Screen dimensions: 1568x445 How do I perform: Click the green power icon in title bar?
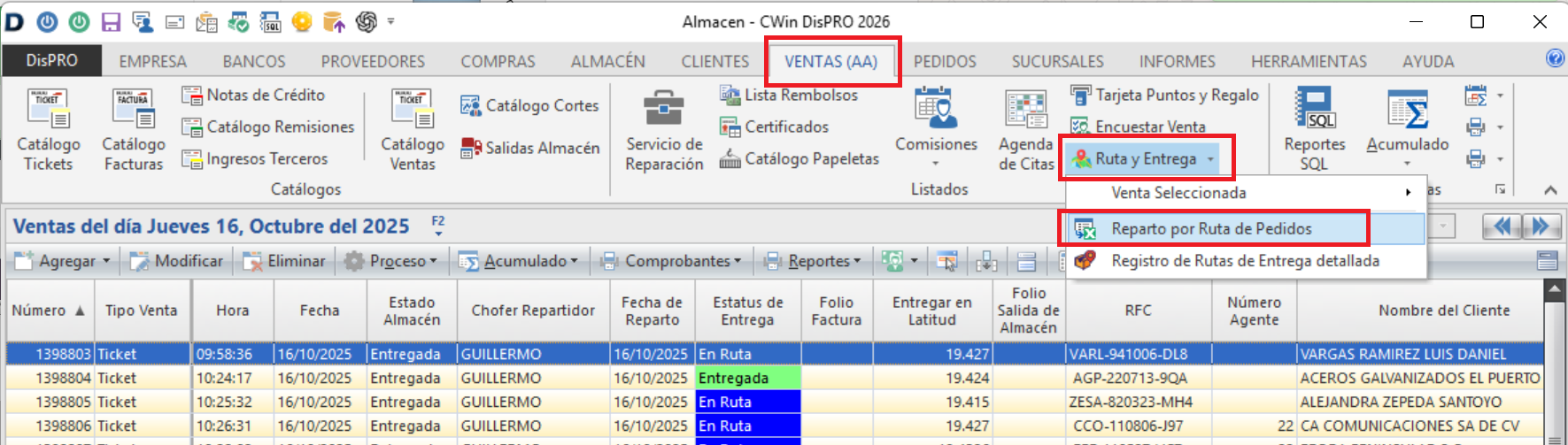(x=79, y=21)
